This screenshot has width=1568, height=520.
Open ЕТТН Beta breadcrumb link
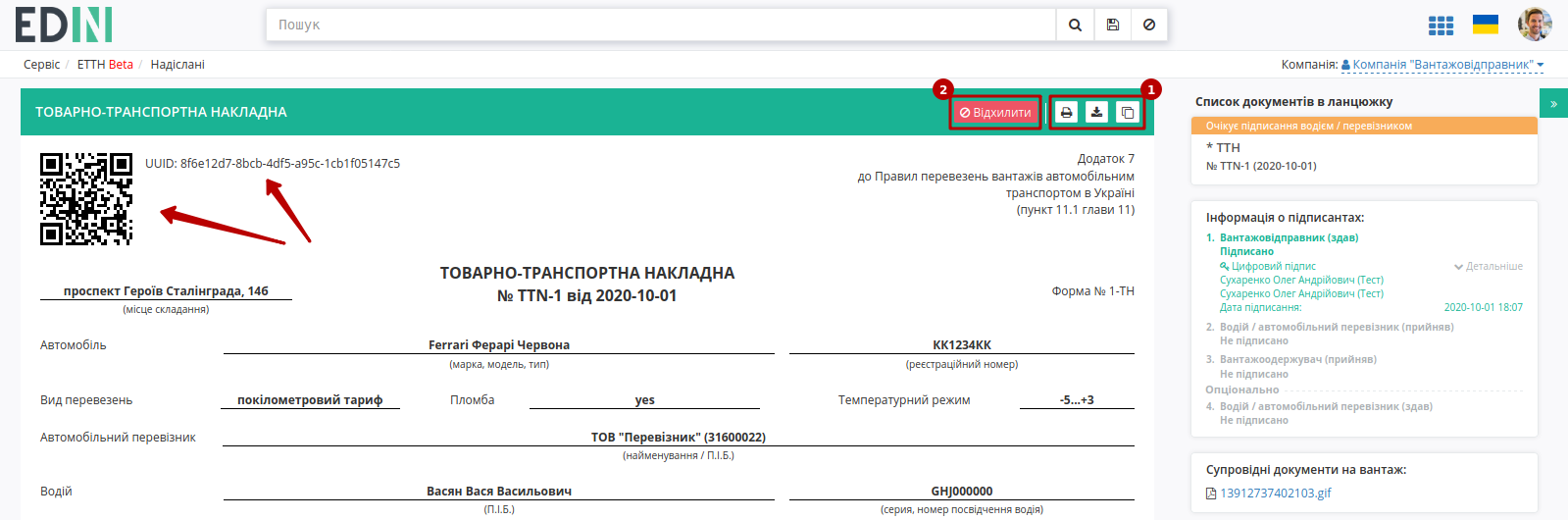pyautogui.click(x=105, y=65)
